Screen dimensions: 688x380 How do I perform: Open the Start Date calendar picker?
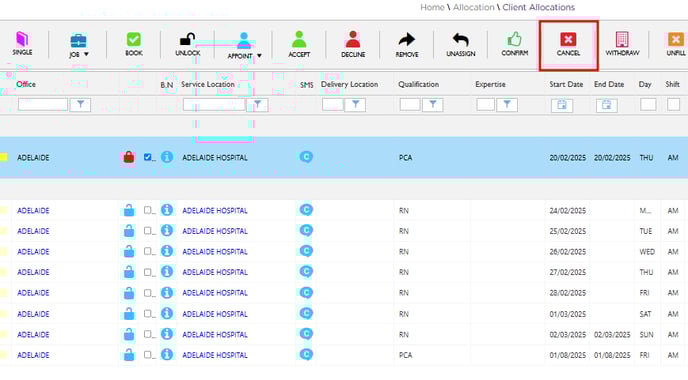(x=562, y=105)
